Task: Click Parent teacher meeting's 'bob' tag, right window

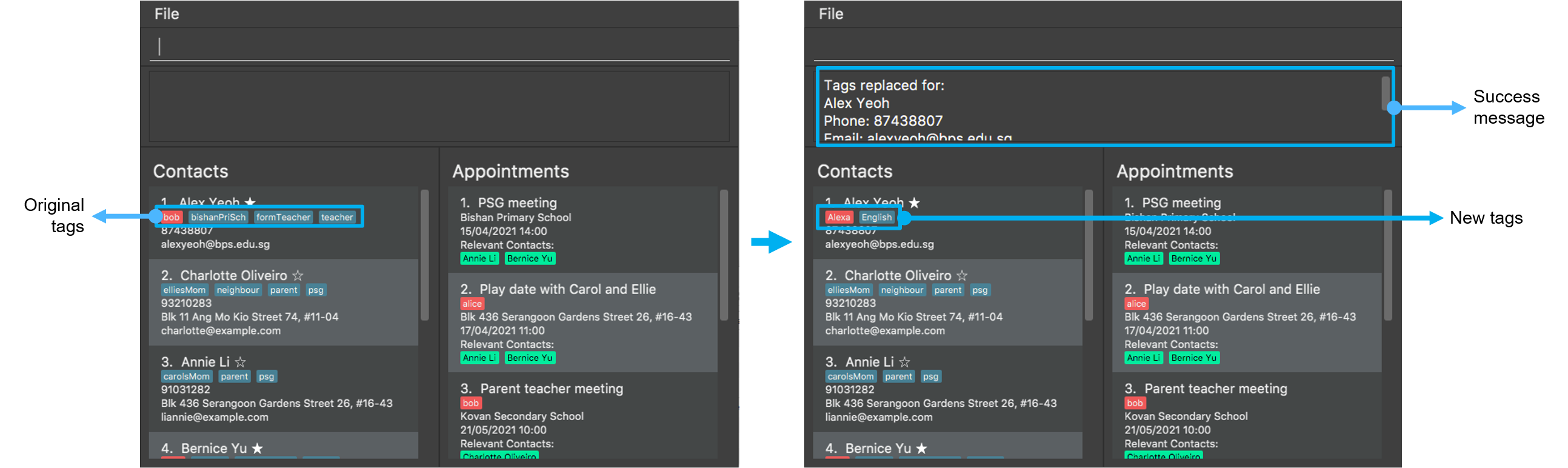Action: pos(1135,403)
